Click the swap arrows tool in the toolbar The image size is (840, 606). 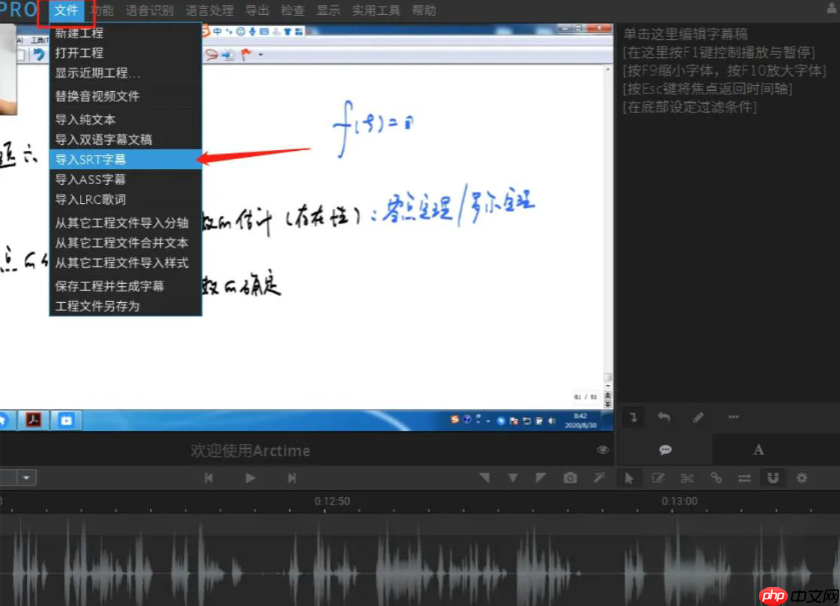745,478
